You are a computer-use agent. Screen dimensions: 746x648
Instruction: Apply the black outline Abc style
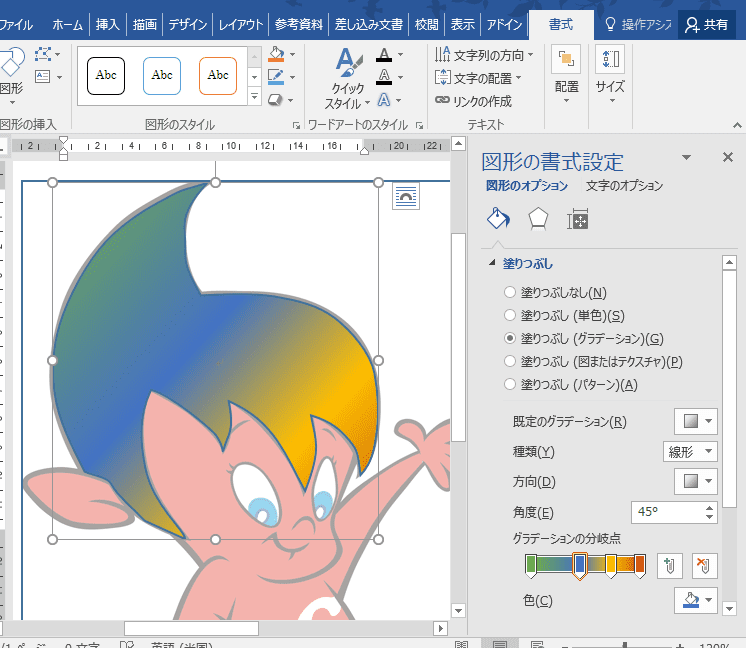[x=106, y=76]
